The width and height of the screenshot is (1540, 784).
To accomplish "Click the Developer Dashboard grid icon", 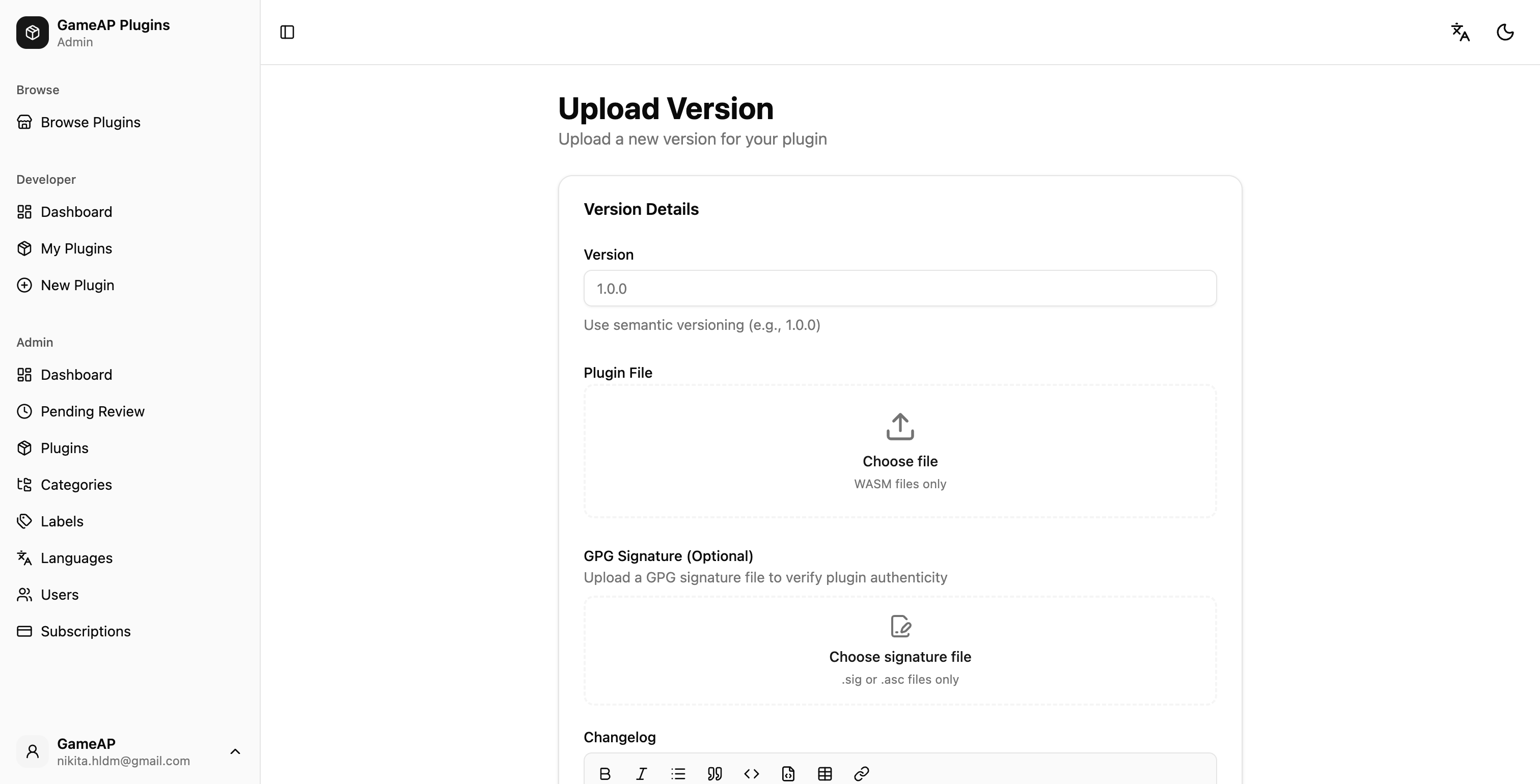I will (x=24, y=212).
